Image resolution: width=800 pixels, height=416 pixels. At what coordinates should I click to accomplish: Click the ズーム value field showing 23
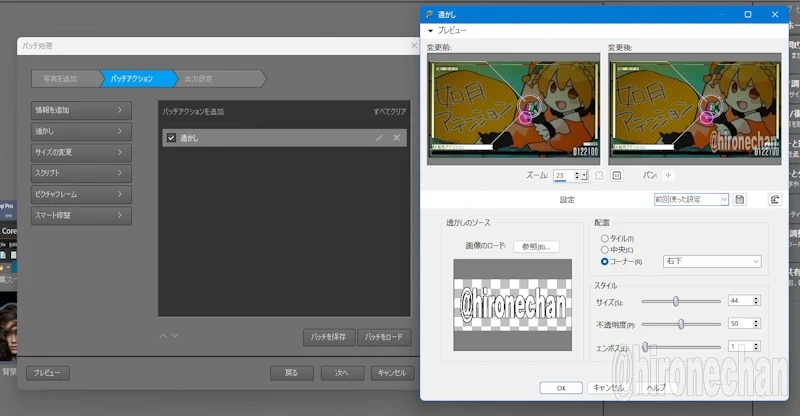pos(563,176)
